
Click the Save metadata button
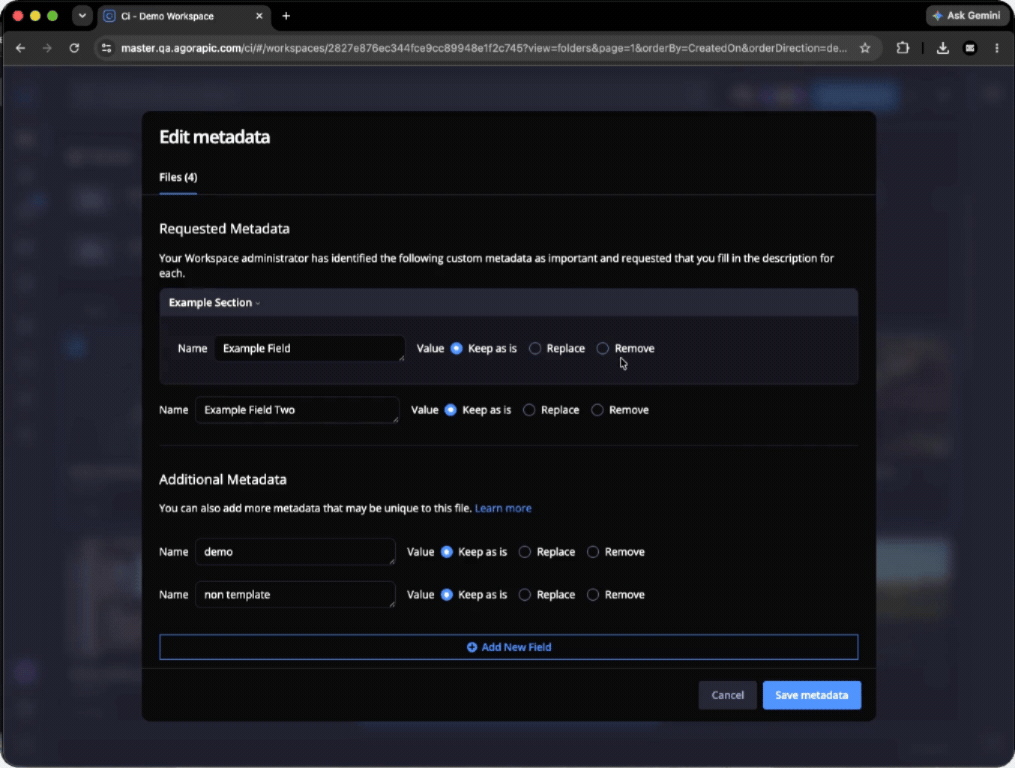pos(811,695)
